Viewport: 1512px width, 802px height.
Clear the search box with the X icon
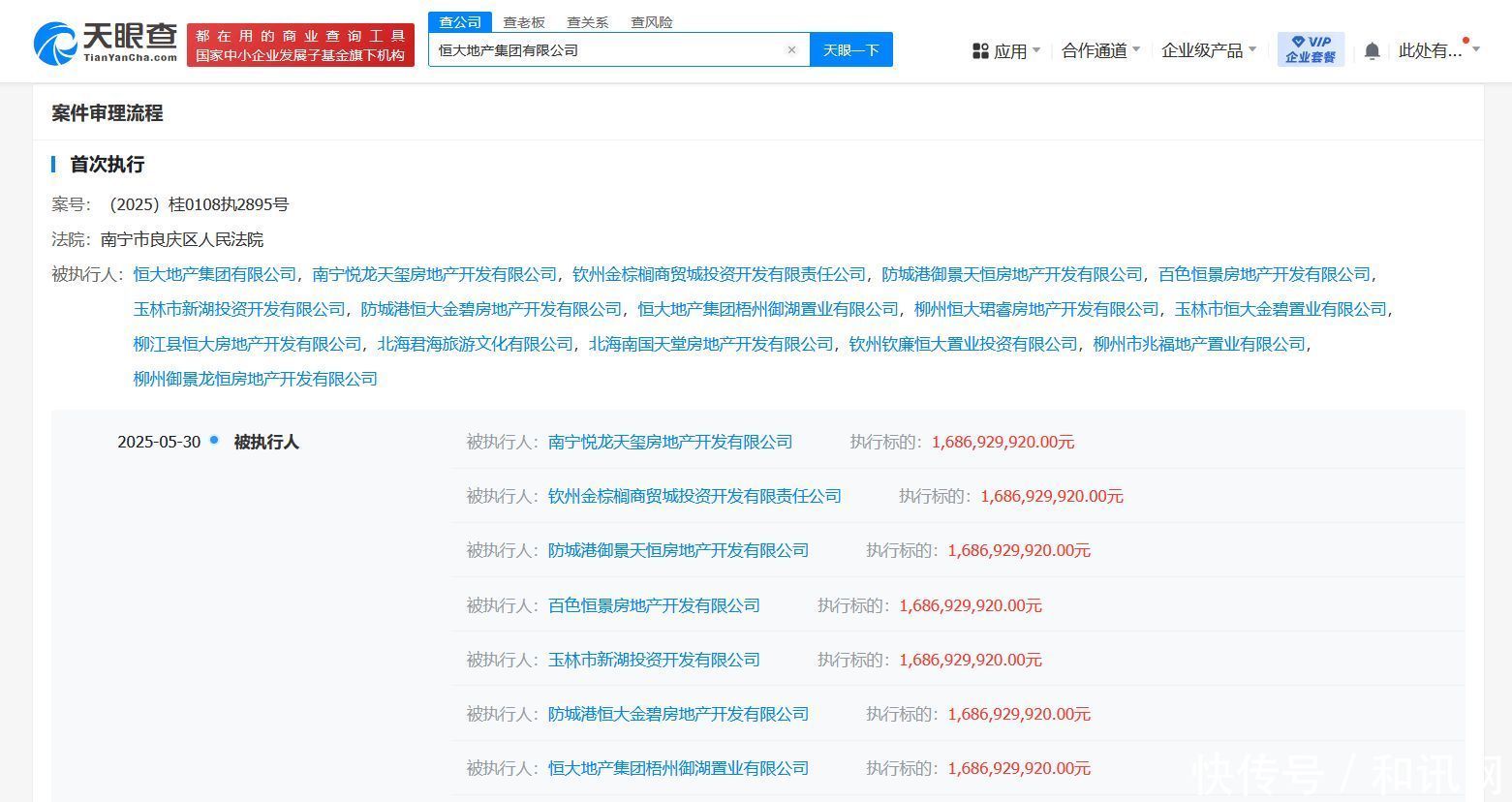click(791, 50)
